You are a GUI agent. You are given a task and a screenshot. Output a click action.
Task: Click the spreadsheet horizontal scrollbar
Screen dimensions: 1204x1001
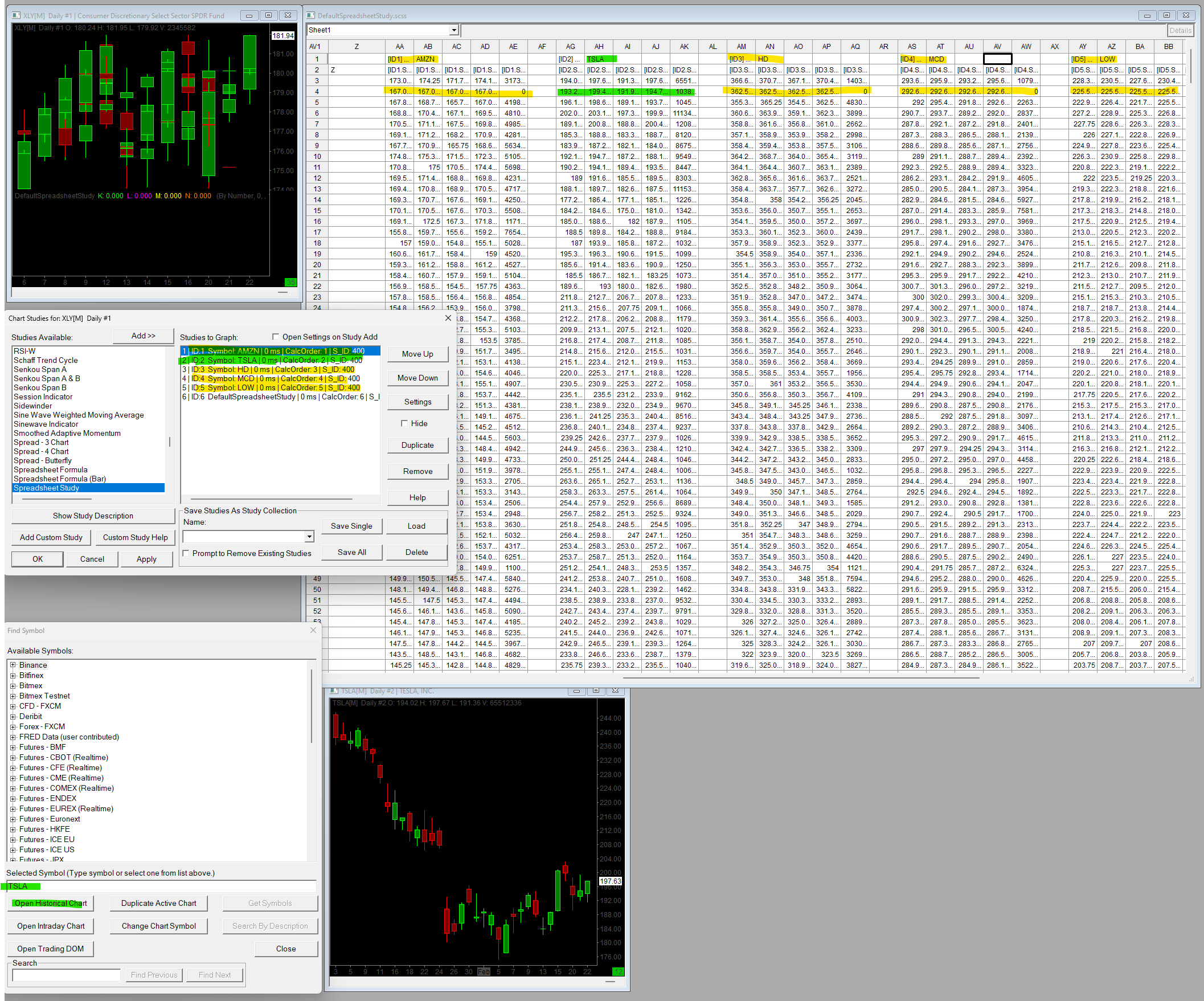coord(800,677)
